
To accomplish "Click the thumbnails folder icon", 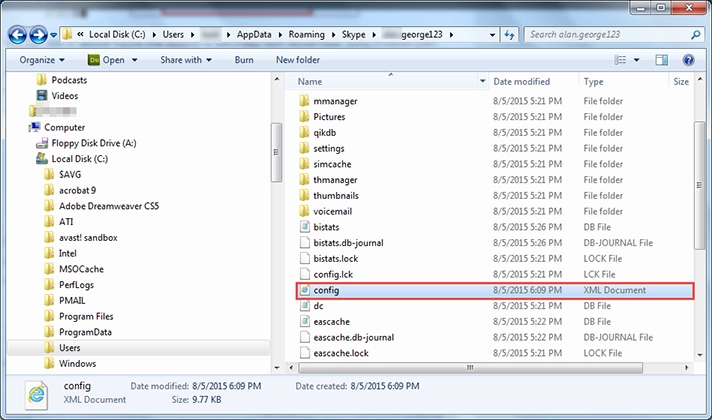I will click(304, 195).
